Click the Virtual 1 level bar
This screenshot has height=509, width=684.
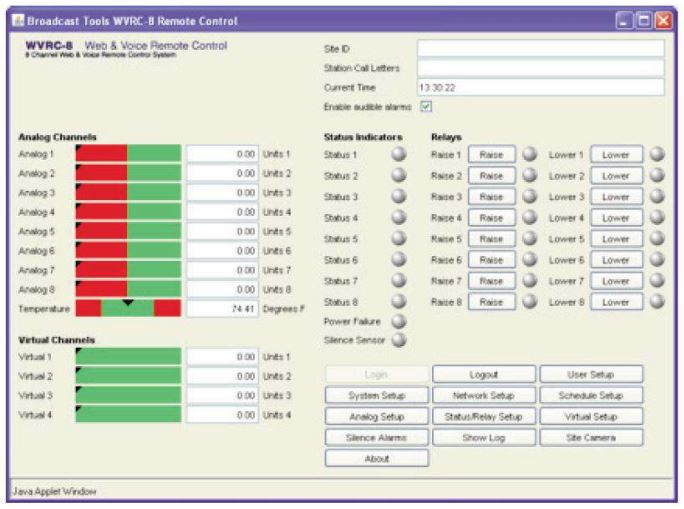[x=128, y=356]
